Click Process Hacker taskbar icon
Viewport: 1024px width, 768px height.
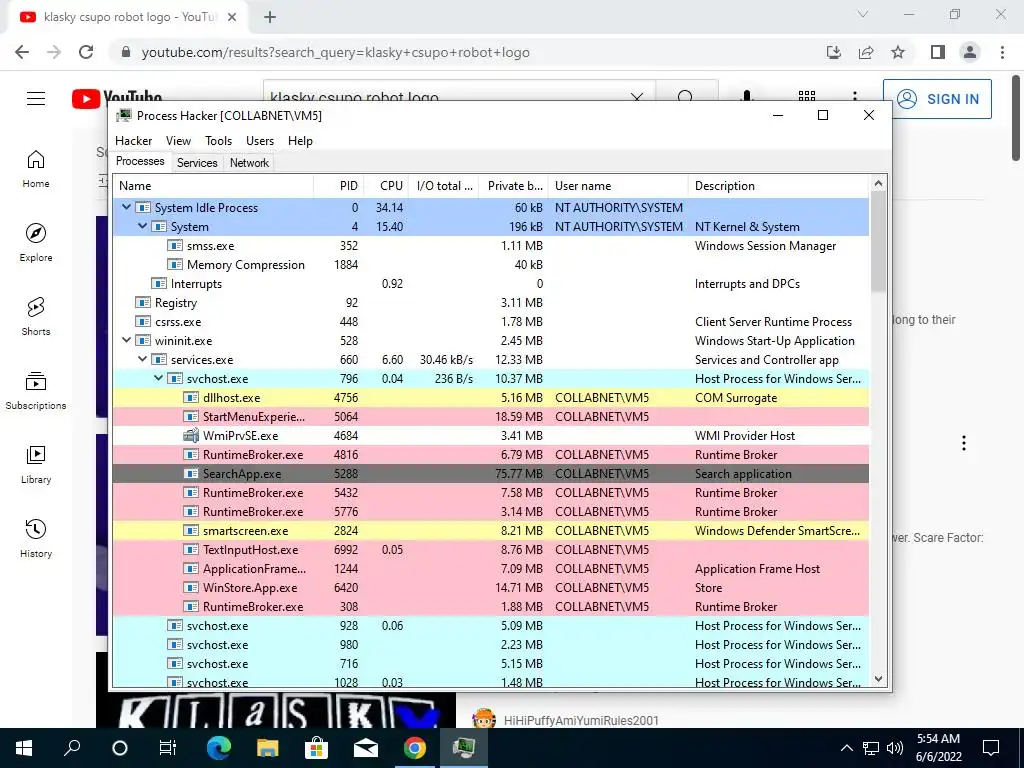click(464, 748)
